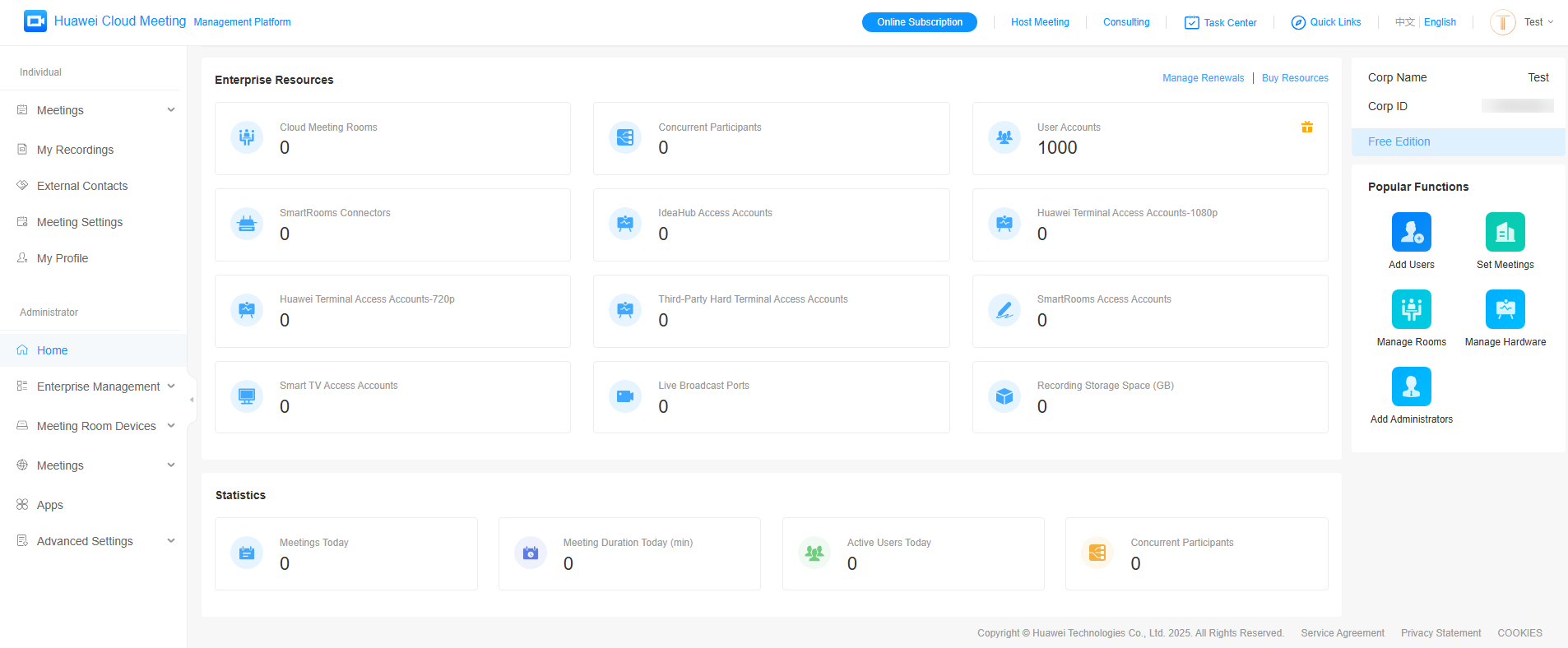Expand the Enterprise Management chevron

[171, 386]
